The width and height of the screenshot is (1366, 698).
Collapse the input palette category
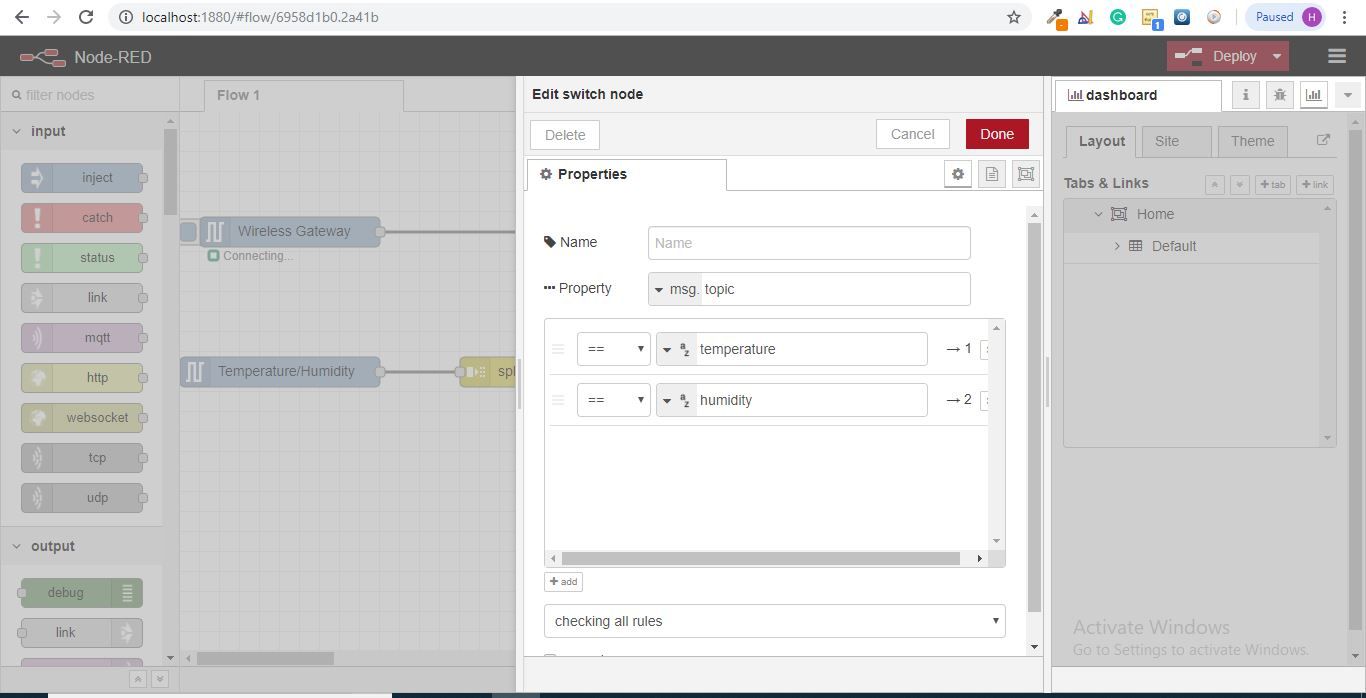pyautogui.click(x=17, y=131)
